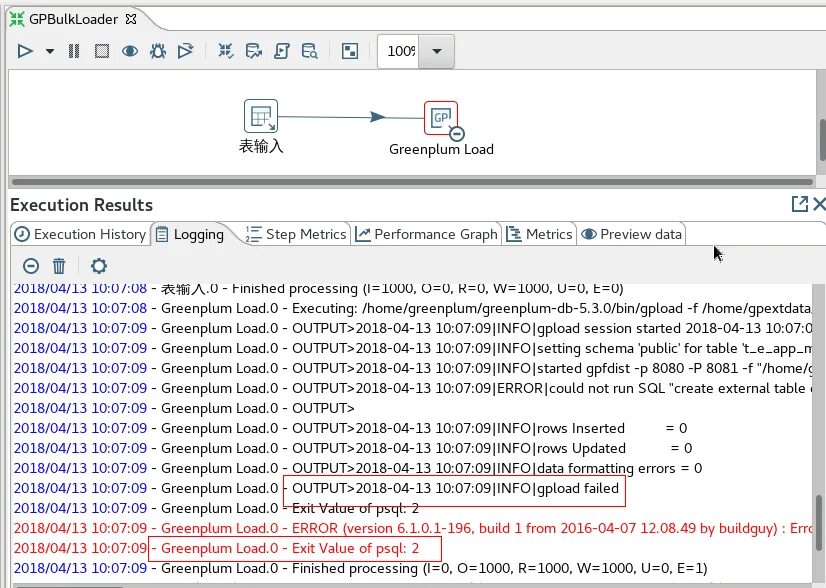Open the Step Metrics tab

pos(296,234)
